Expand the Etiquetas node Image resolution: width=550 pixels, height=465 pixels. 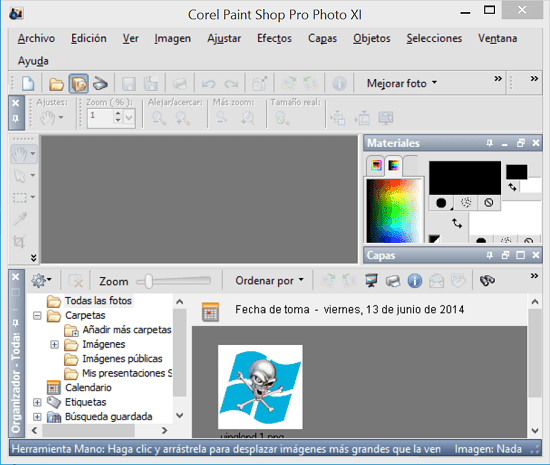click(x=37, y=402)
